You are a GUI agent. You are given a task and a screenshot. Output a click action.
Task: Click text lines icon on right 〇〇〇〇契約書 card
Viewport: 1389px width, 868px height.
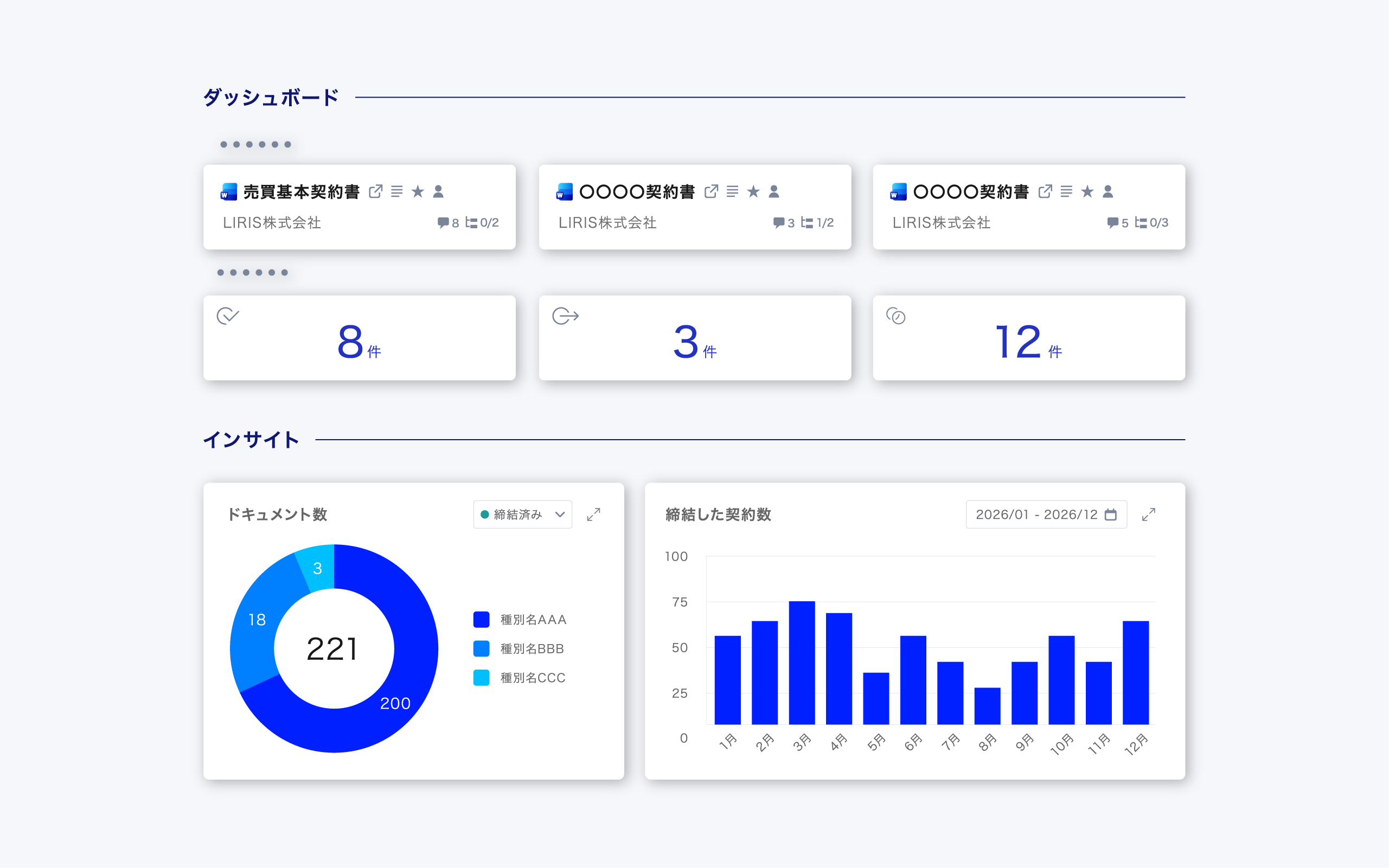coord(1066,191)
